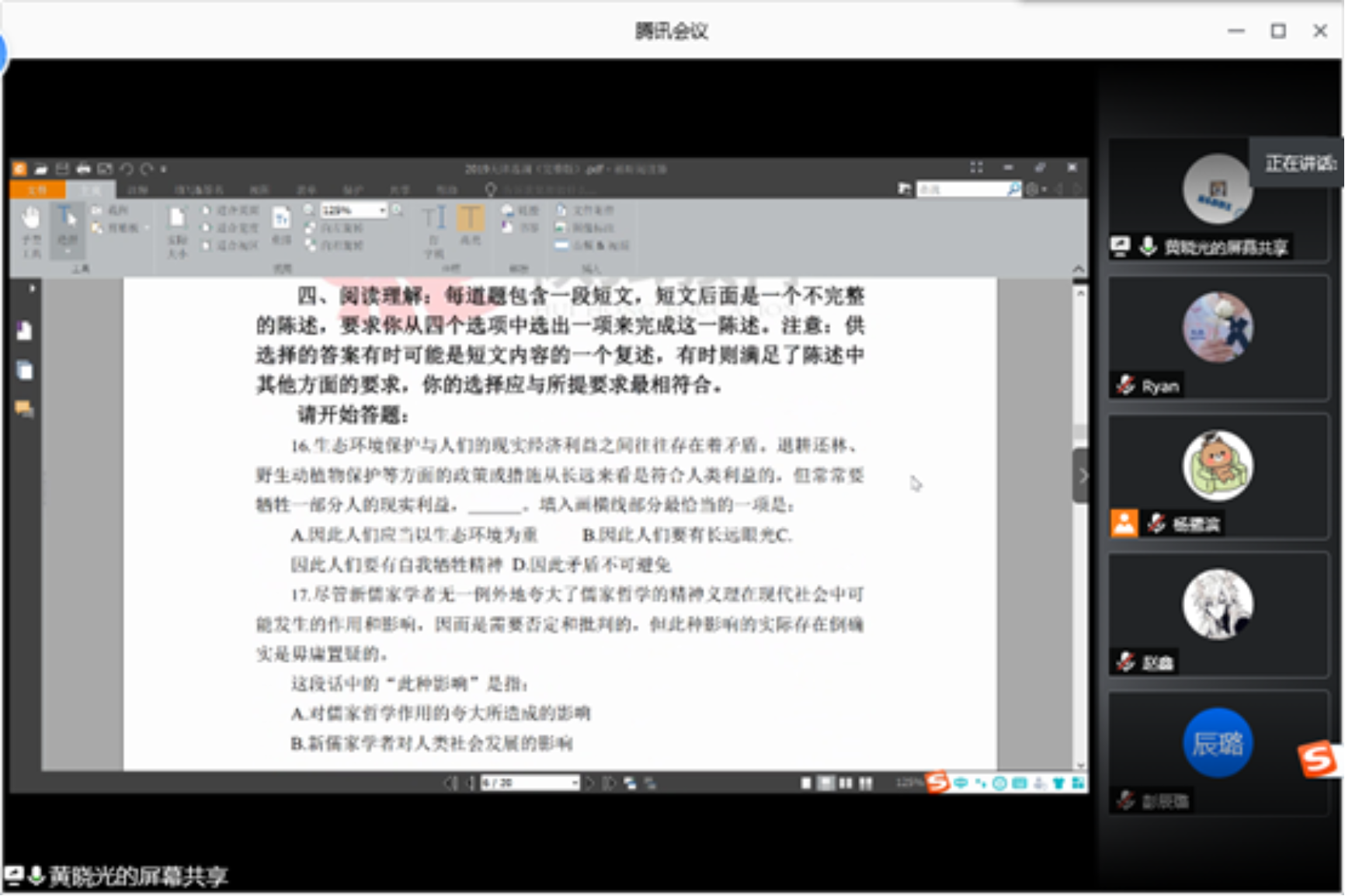Open the orange File tab
The width and height of the screenshot is (1345, 896).
click(x=37, y=189)
